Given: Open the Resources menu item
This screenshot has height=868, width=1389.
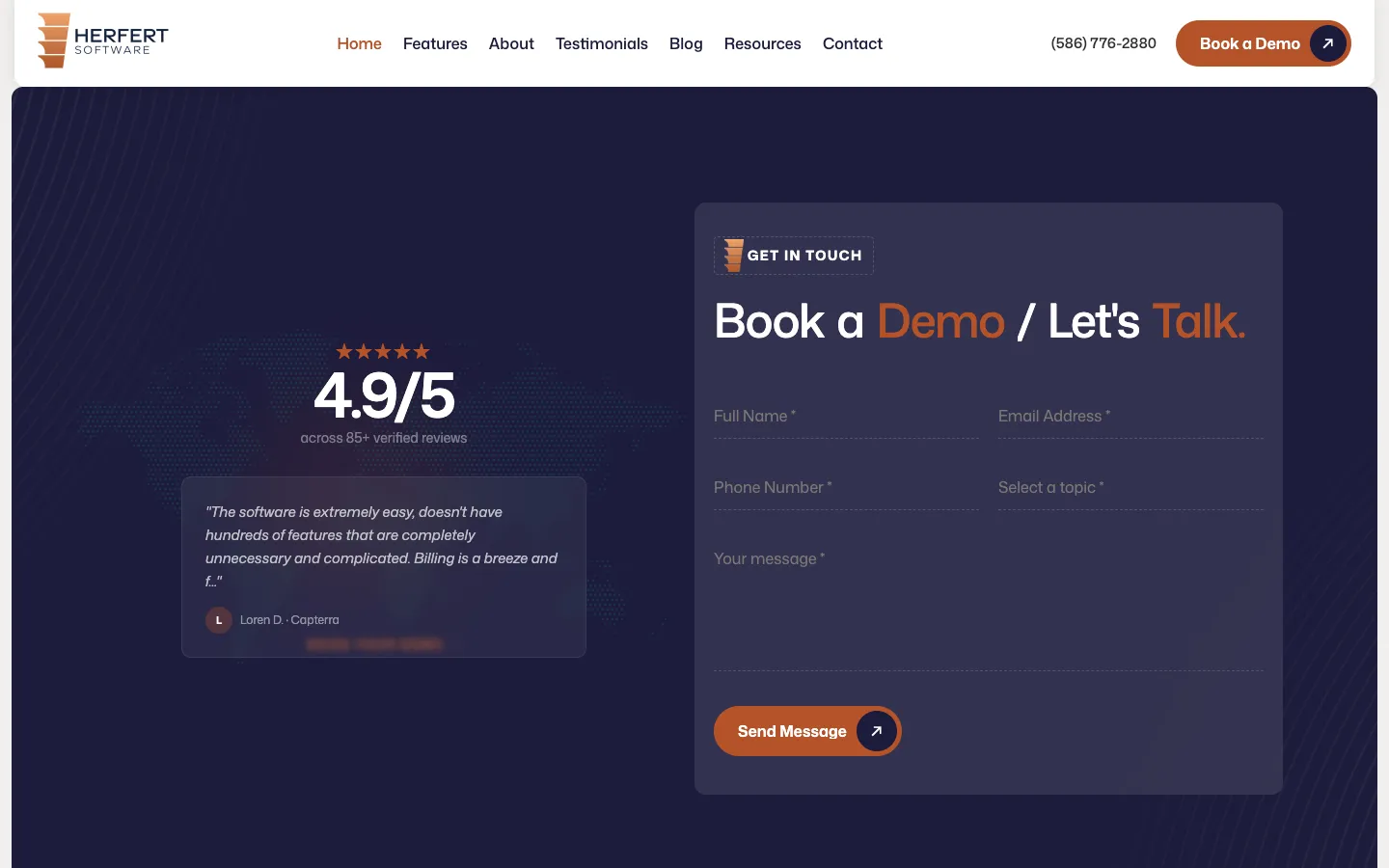Looking at the screenshot, I should [x=763, y=43].
